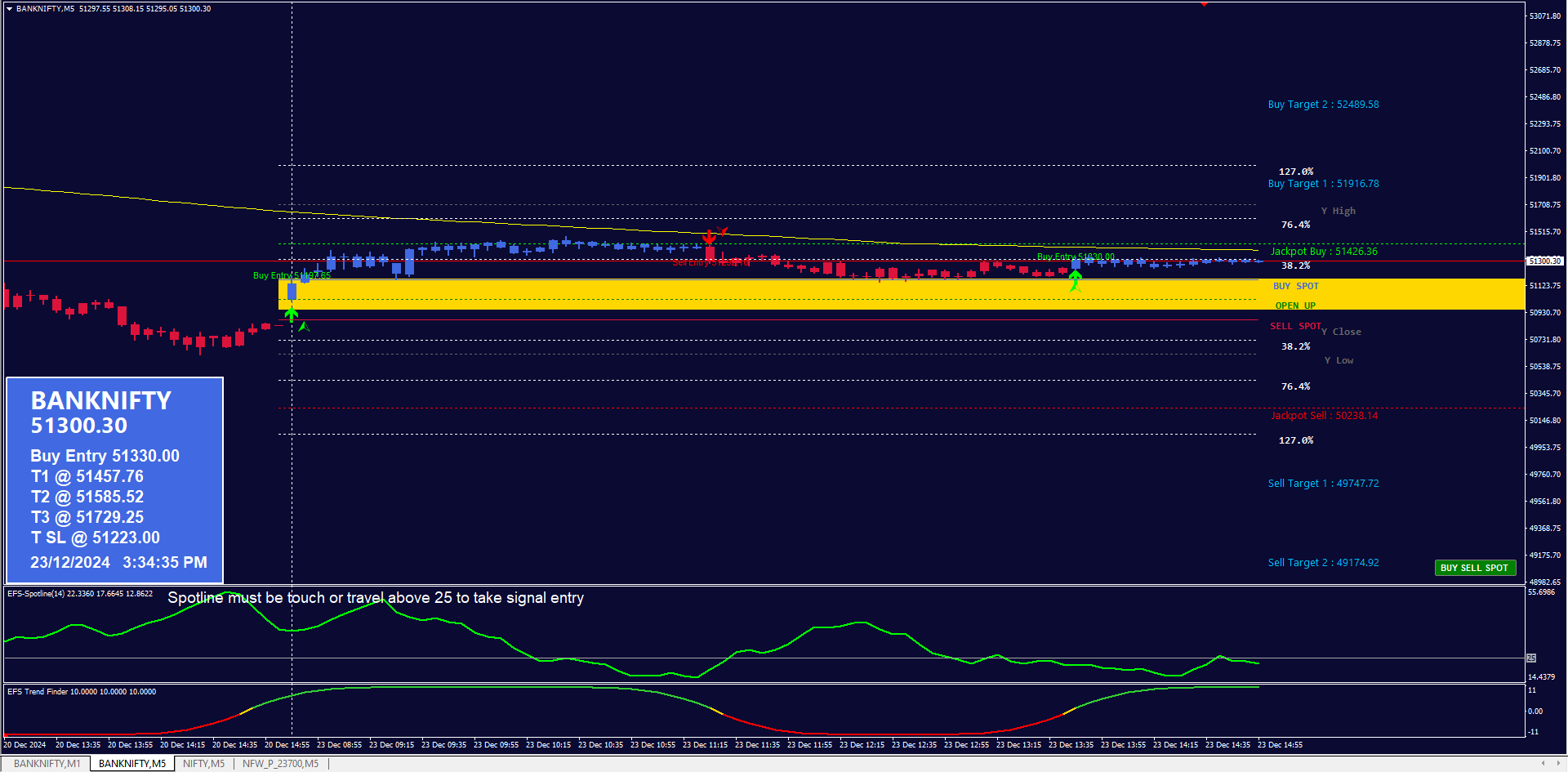Click the Buy Target 2 : 52489.58 label
This screenshot has width=1568, height=772.
(1323, 105)
